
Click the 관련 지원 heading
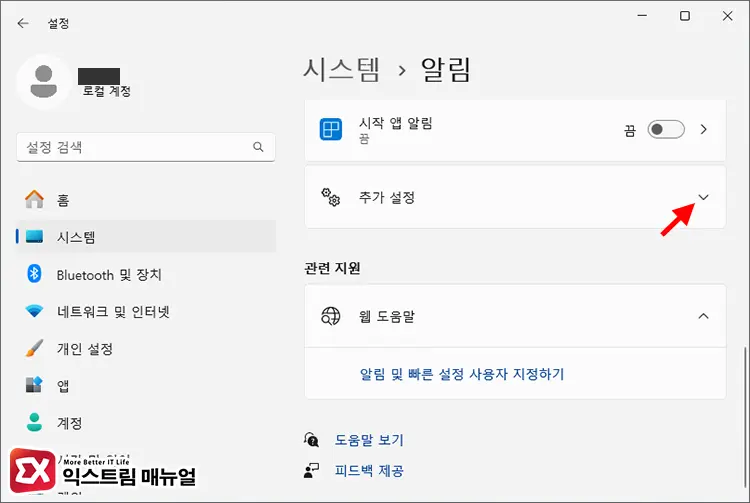pos(332,268)
